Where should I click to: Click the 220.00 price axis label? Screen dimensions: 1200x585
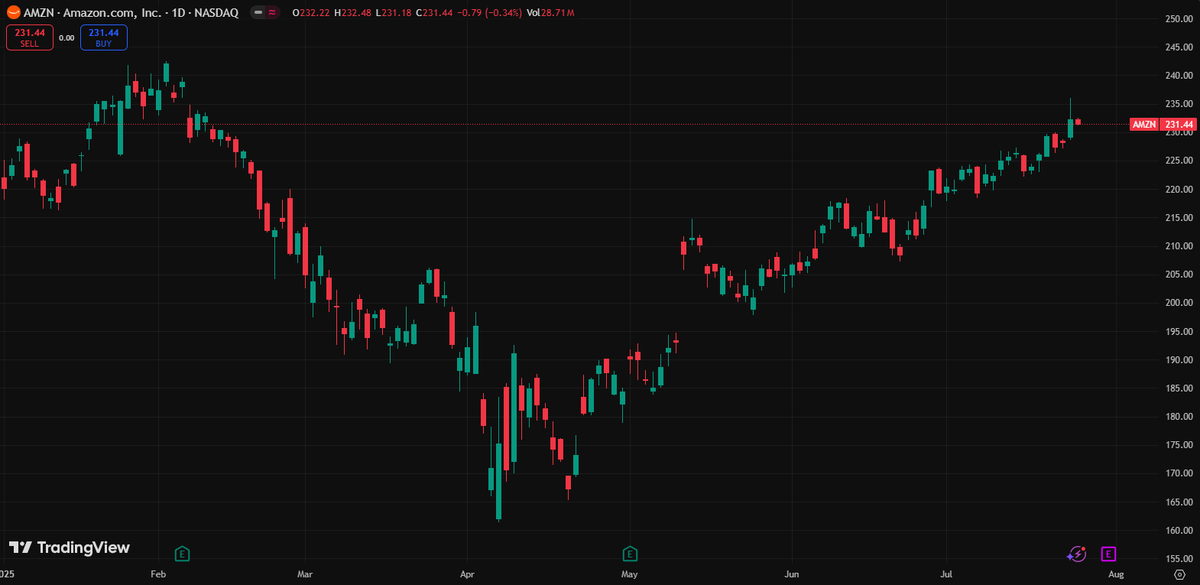pos(1177,189)
